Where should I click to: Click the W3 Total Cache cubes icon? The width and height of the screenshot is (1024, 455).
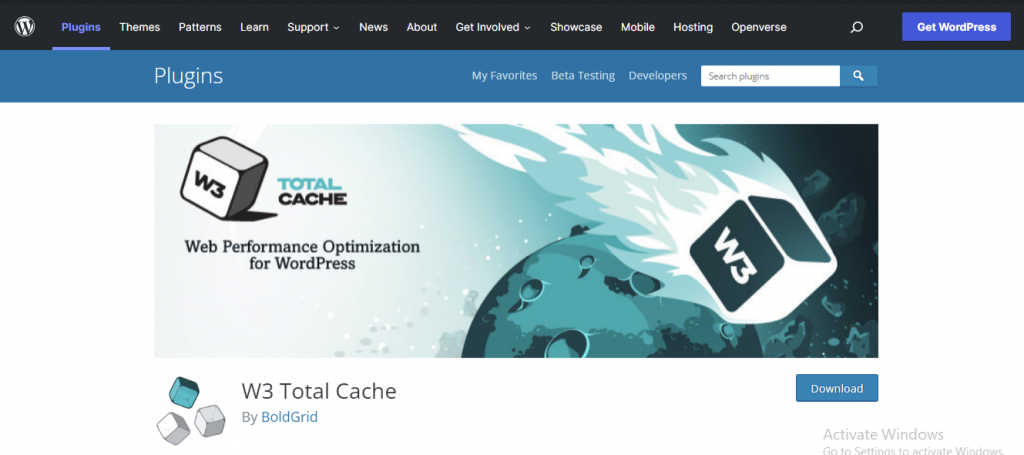click(x=191, y=411)
